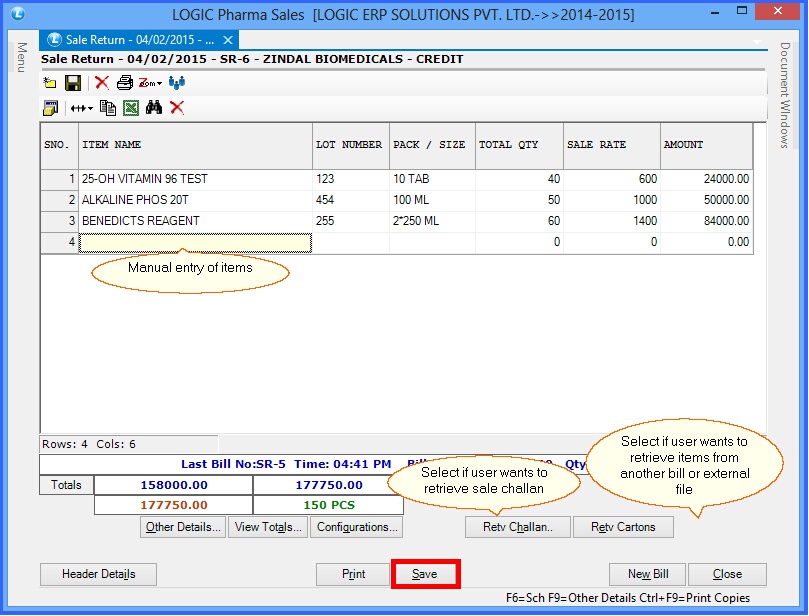Image resolution: width=809 pixels, height=616 pixels.
Task: Close the Sale Return tab
Action: [x=228, y=40]
